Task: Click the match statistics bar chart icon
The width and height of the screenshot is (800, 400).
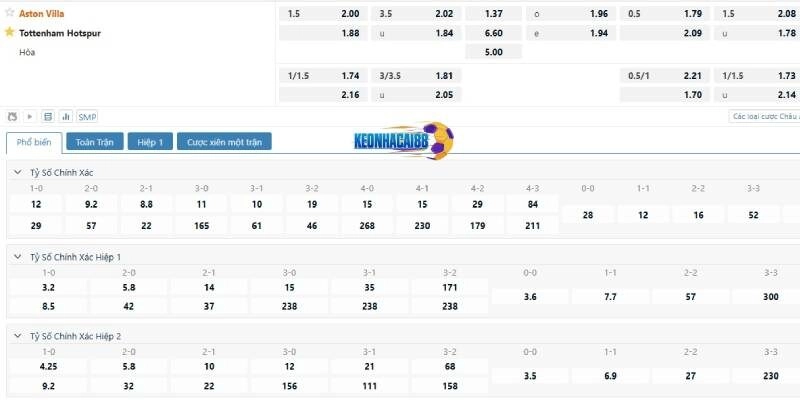Action: pos(66,116)
